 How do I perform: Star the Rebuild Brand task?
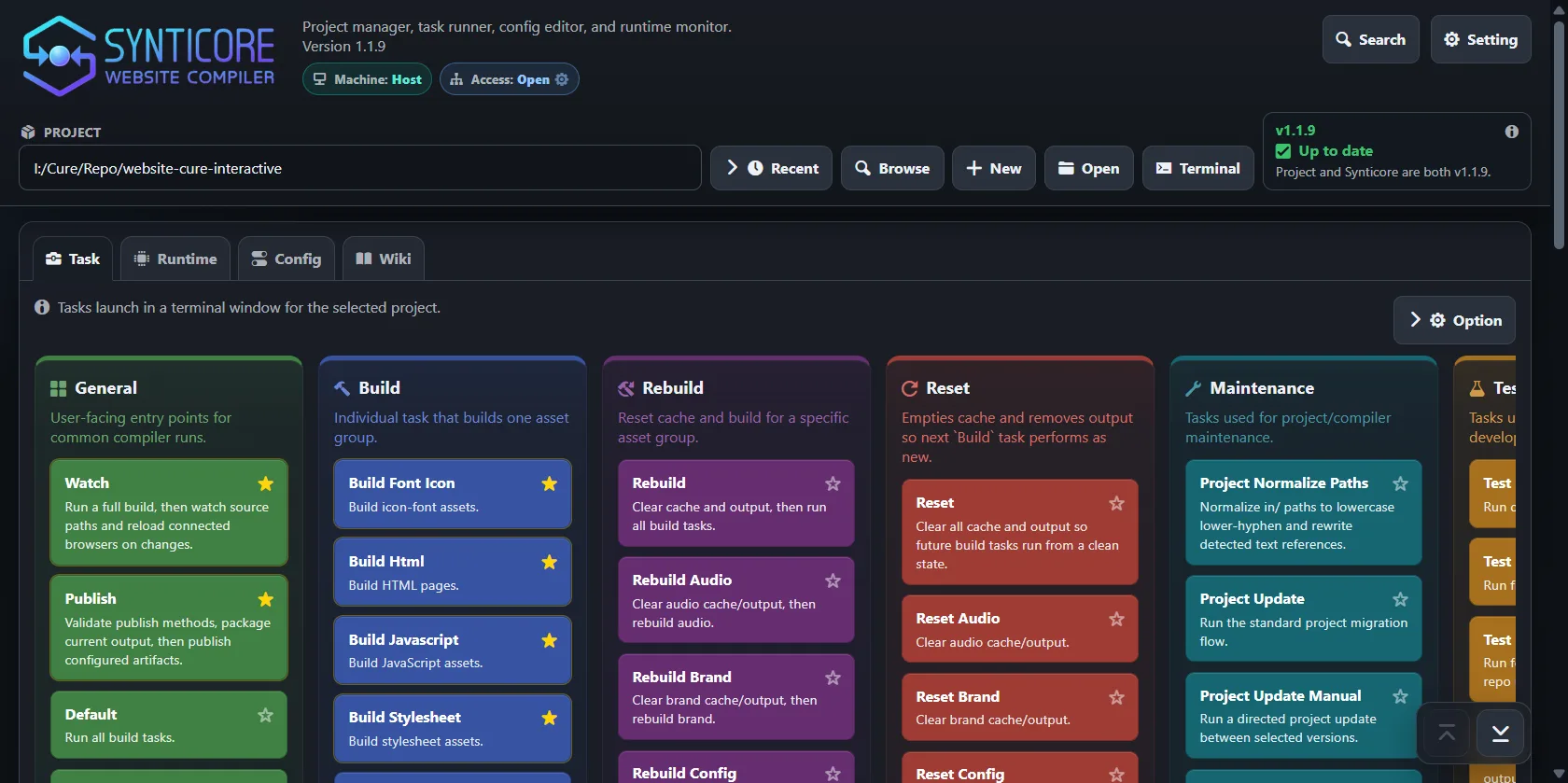tap(833, 678)
